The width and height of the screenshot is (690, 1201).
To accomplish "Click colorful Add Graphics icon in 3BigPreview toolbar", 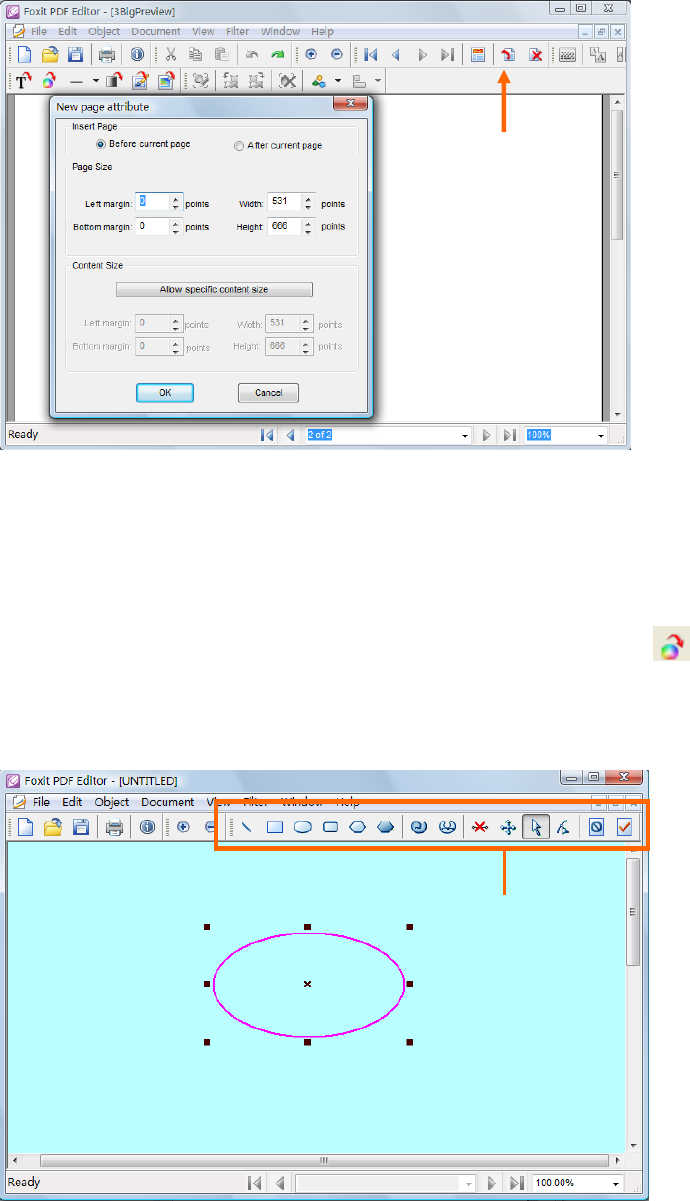I will [49, 82].
